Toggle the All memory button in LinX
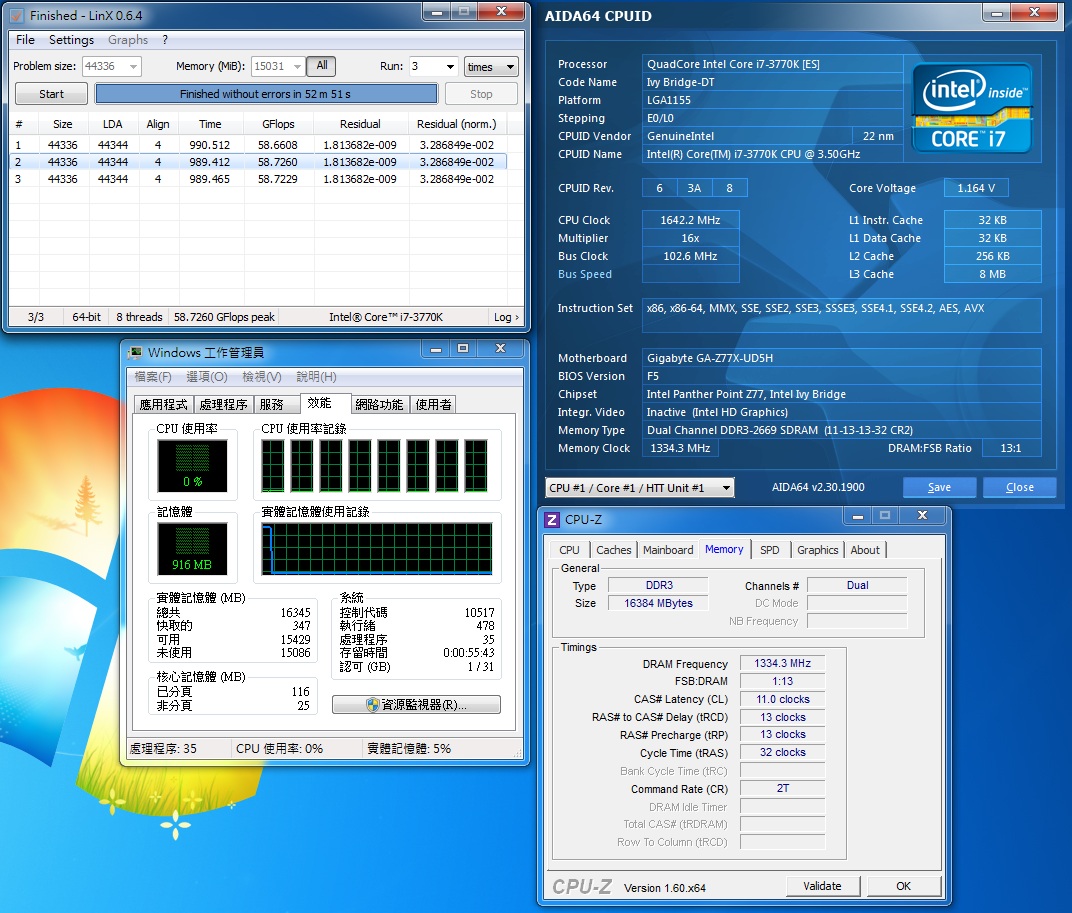The image size is (1072, 913). 321,66
